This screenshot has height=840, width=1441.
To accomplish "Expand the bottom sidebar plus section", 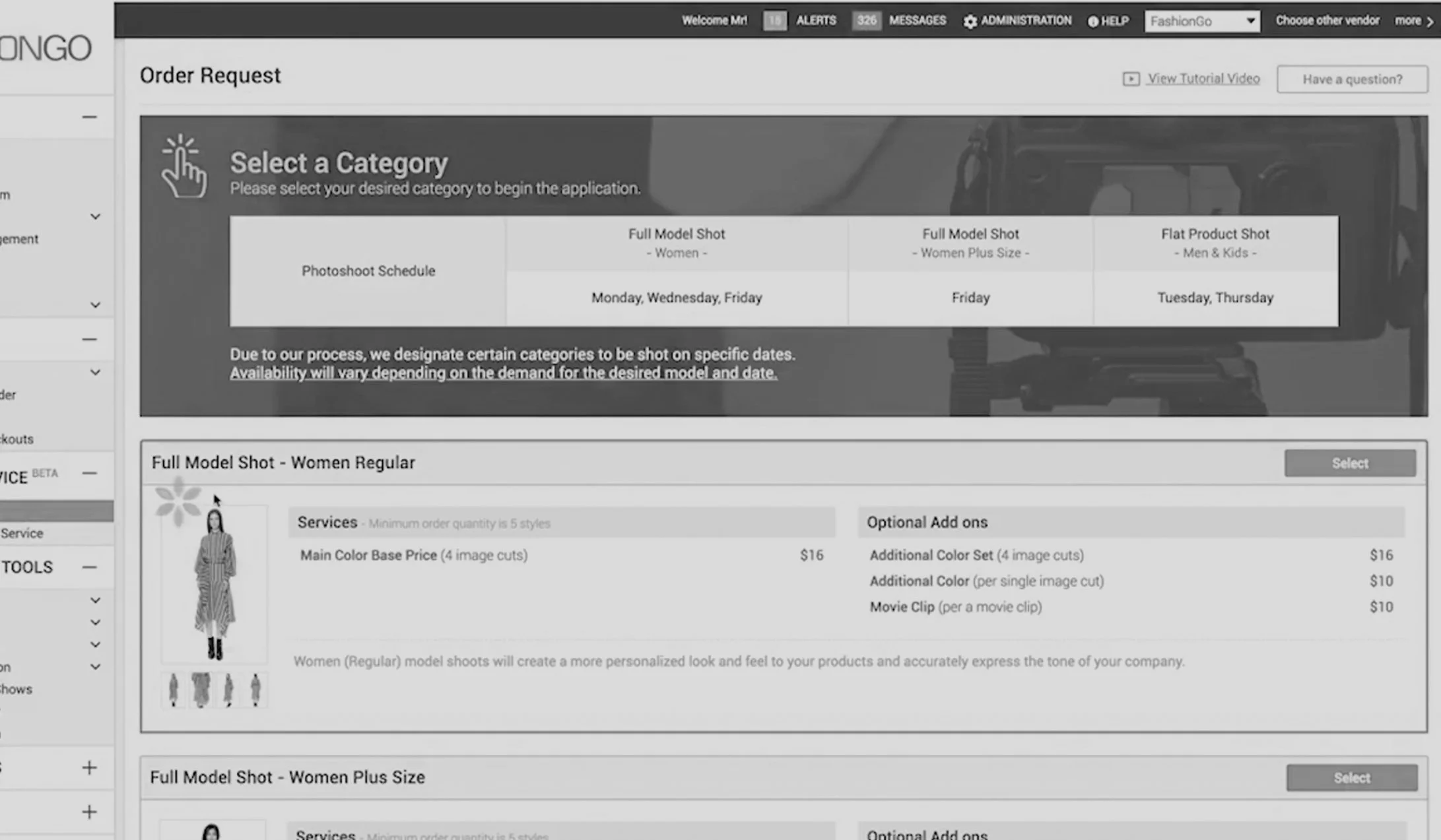I will pos(89,812).
